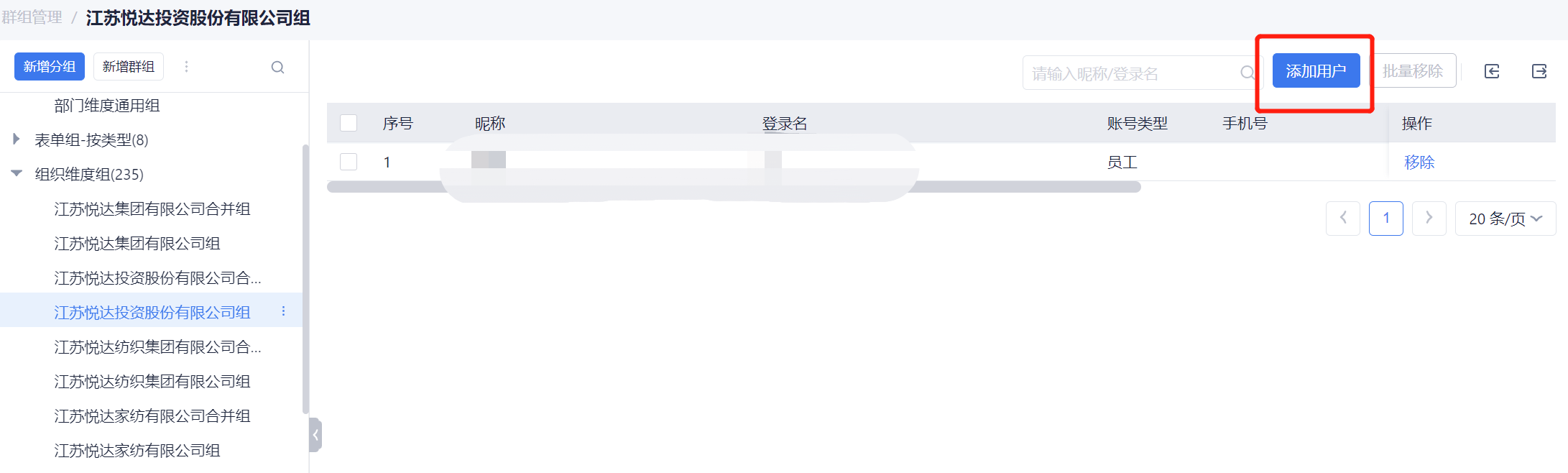Focus the 请输入昵称/登录名 search field

[x=1128, y=73]
